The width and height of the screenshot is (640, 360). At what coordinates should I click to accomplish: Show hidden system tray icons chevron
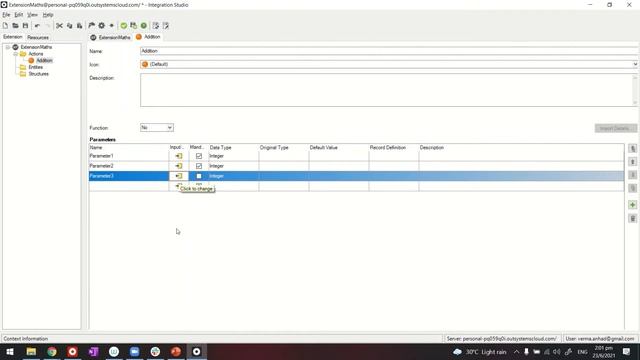tap(516, 352)
